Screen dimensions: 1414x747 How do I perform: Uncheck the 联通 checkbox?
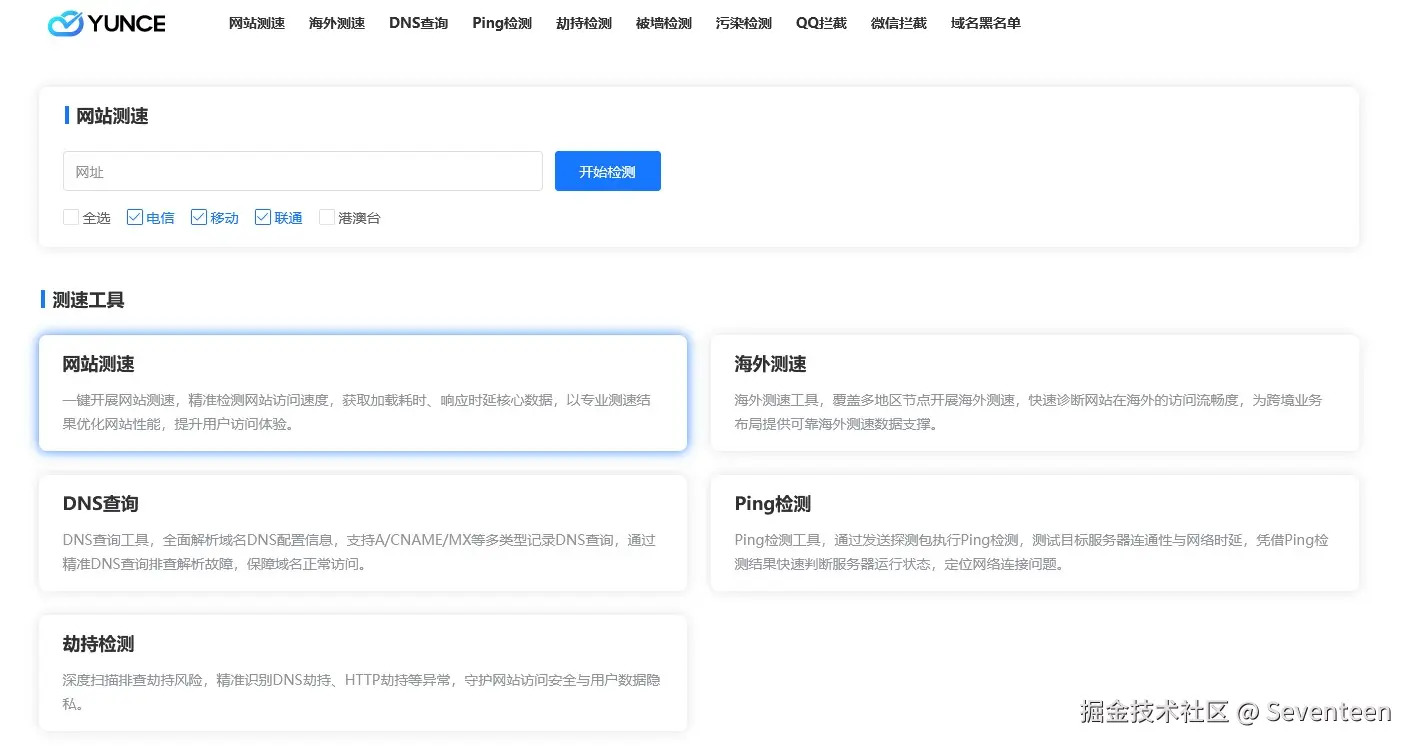click(263, 217)
